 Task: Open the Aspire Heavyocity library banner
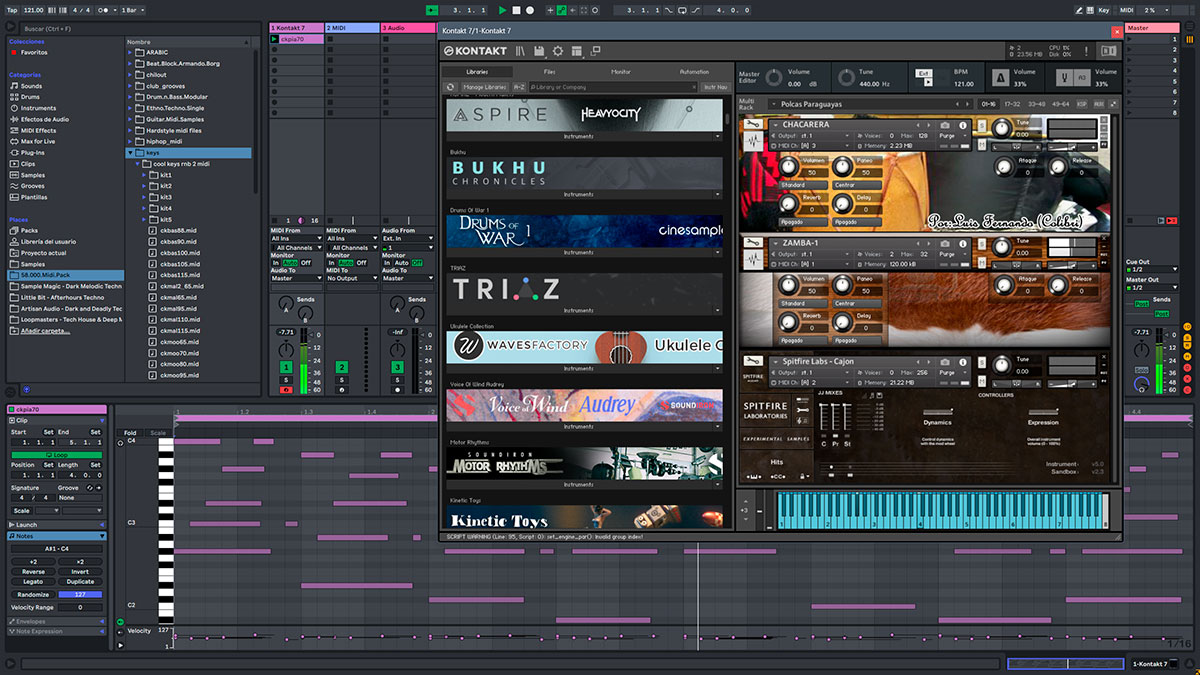coord(585,114)
